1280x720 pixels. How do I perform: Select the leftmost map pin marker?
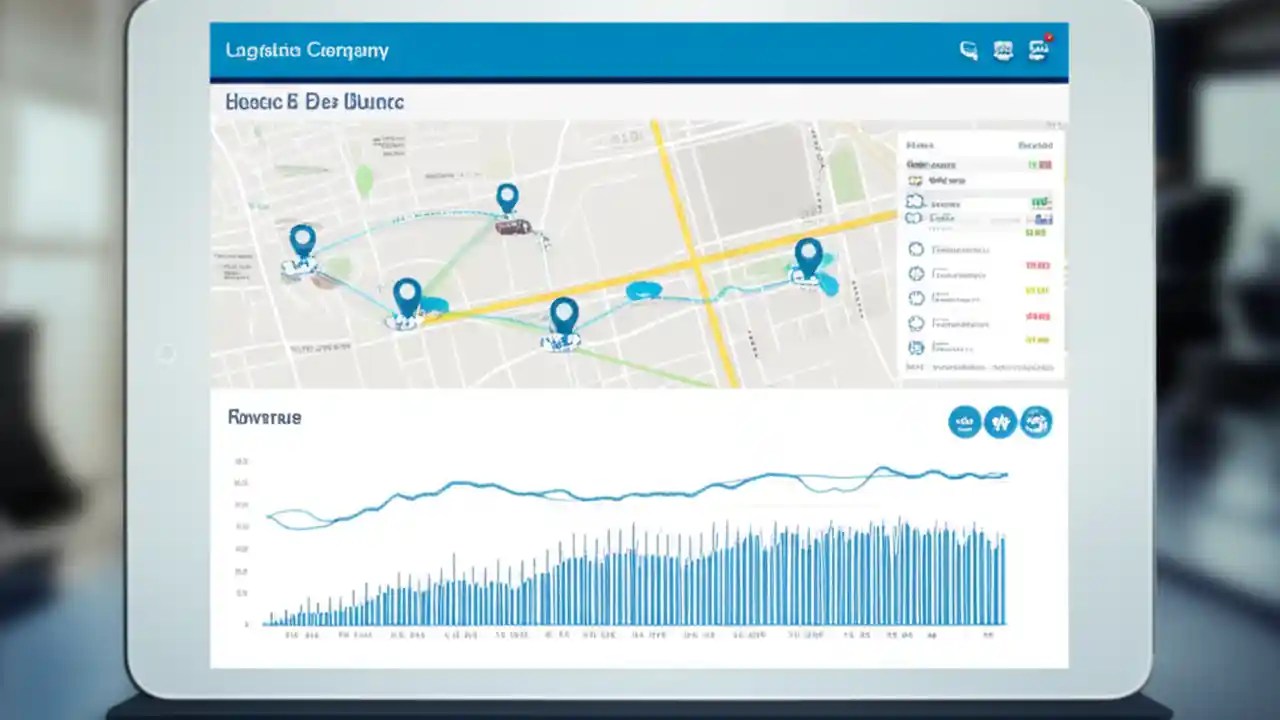coord(303,240)
